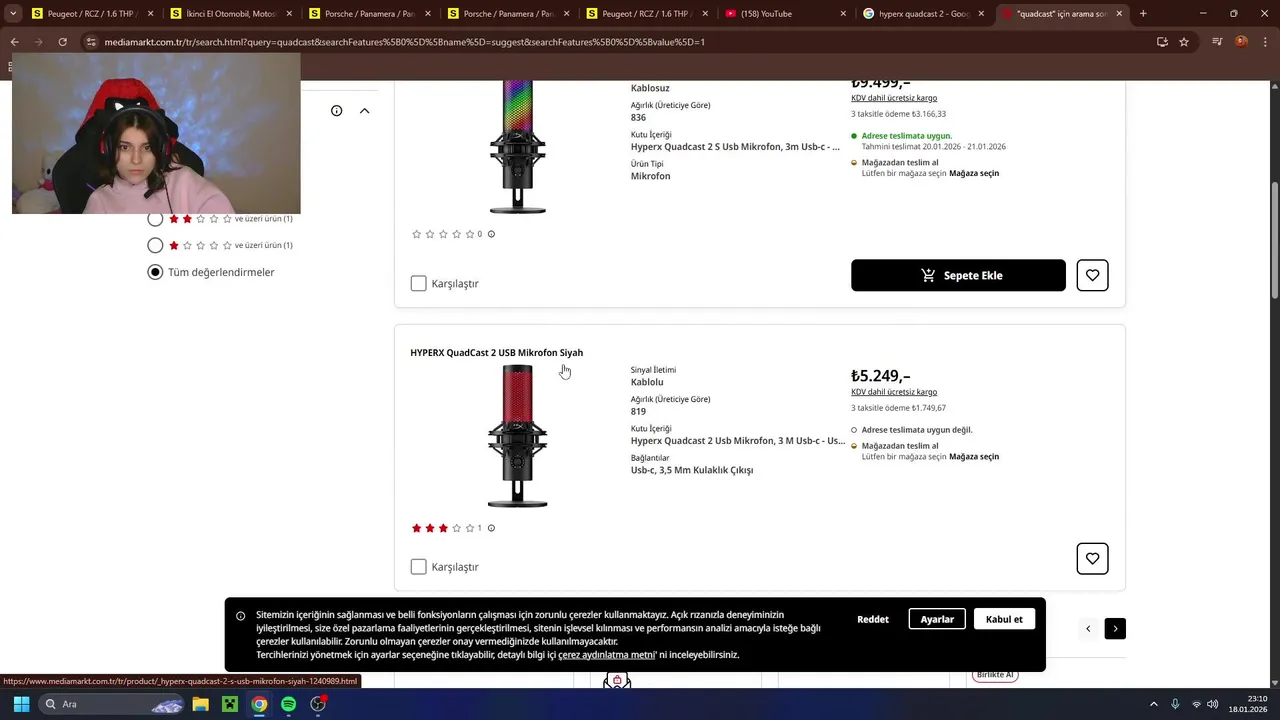Collapse the rating filter section chevron
1280x720 pixels.
click(x=364, y=111)
